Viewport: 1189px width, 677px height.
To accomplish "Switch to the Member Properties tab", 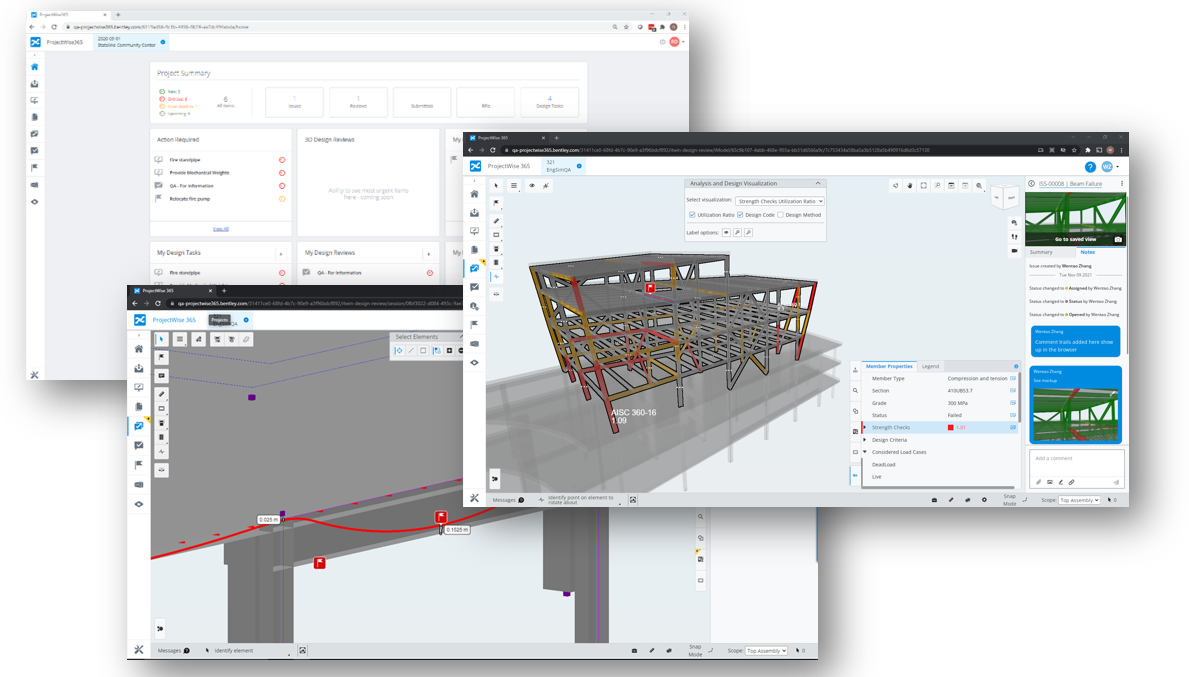I will 889,366.
